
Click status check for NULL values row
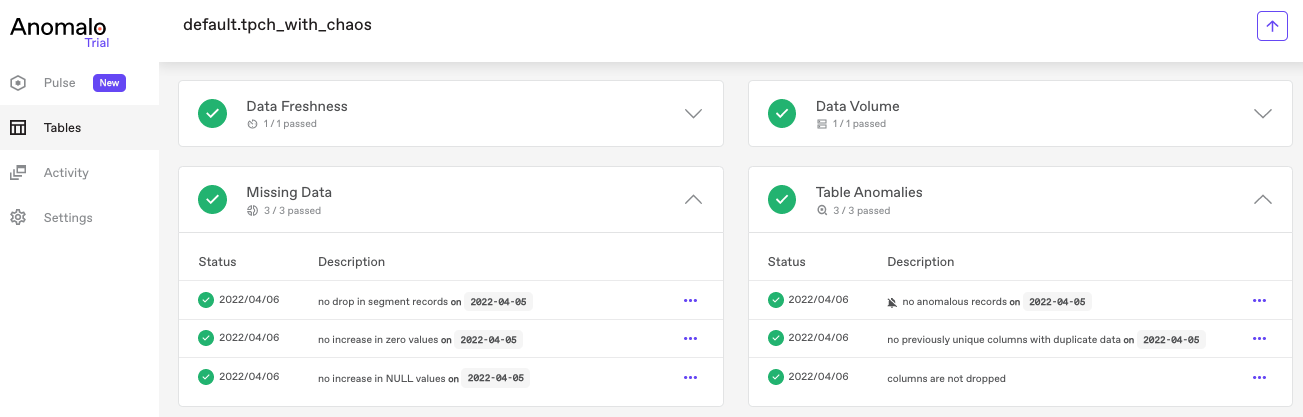pyautogui.click(x=206, y=377)
